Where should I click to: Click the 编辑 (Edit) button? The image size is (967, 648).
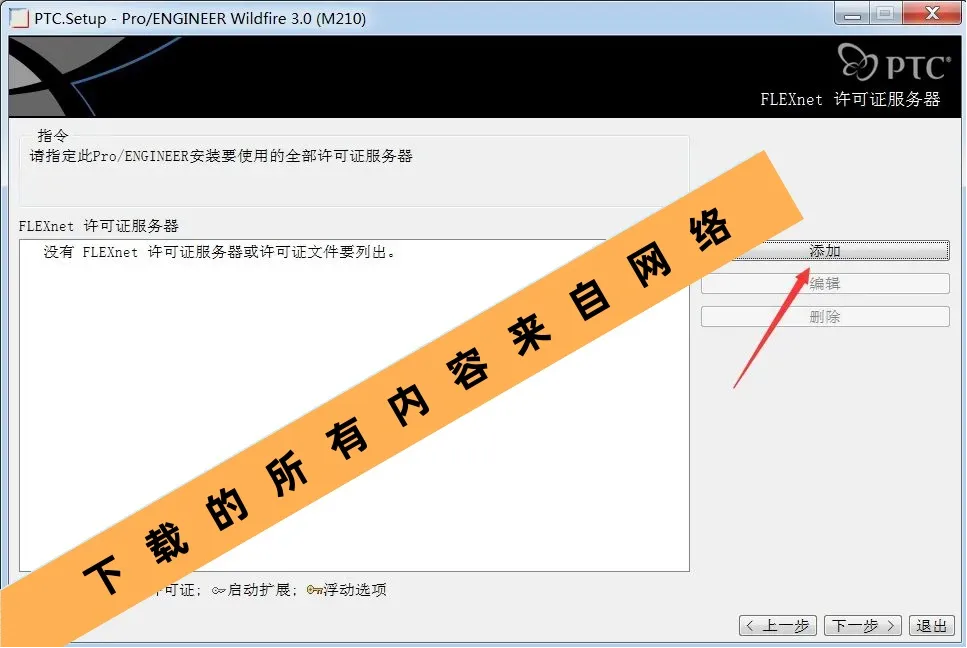click(x=825, y=284)
